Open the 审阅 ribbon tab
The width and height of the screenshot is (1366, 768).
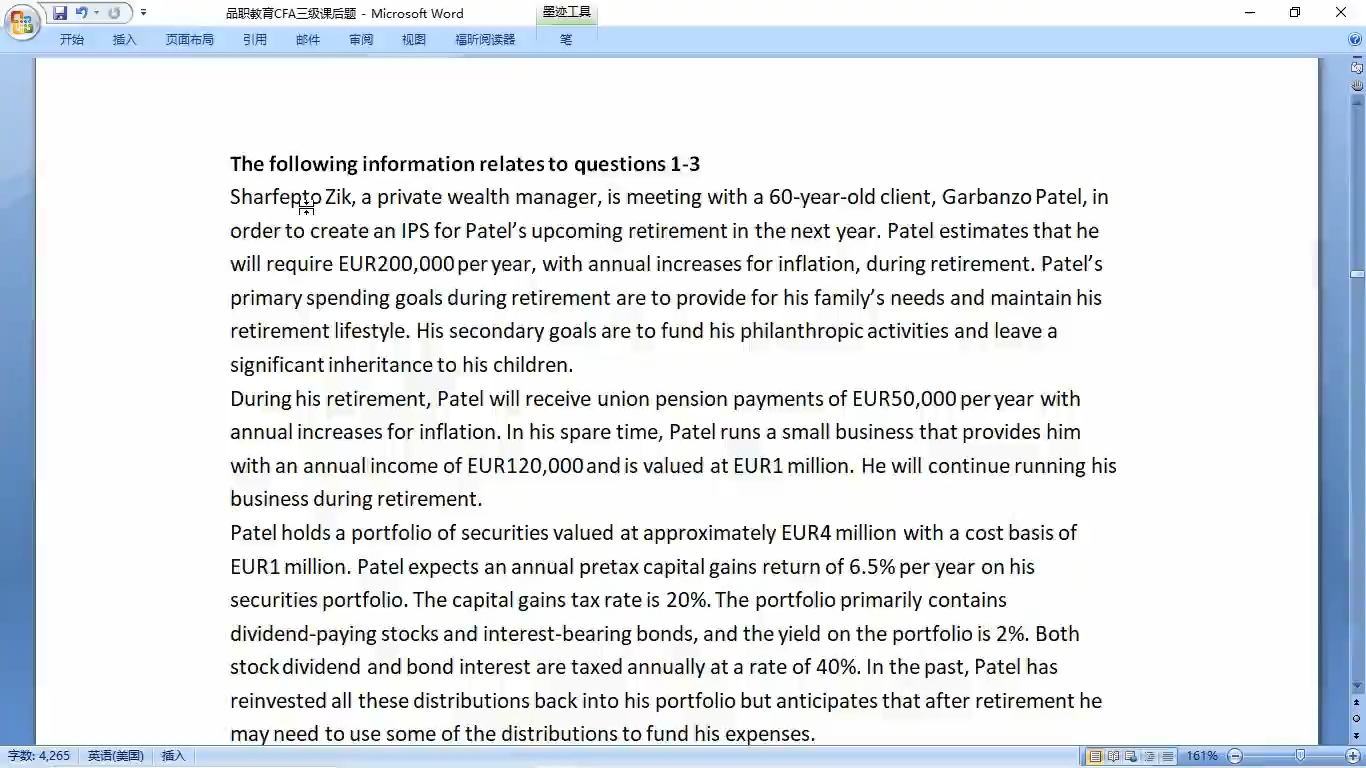tap(361, 40)
